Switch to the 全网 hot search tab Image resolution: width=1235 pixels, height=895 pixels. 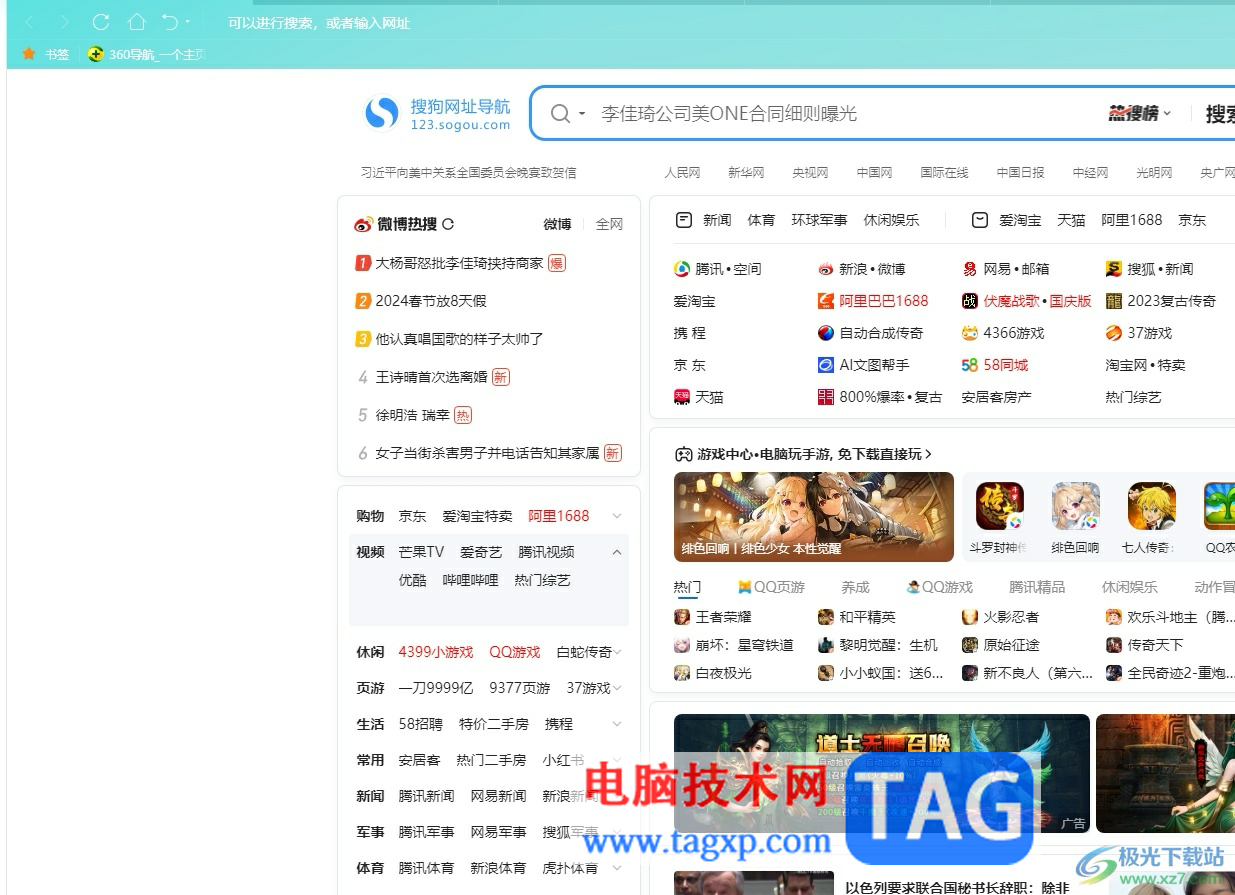(609, 224)
